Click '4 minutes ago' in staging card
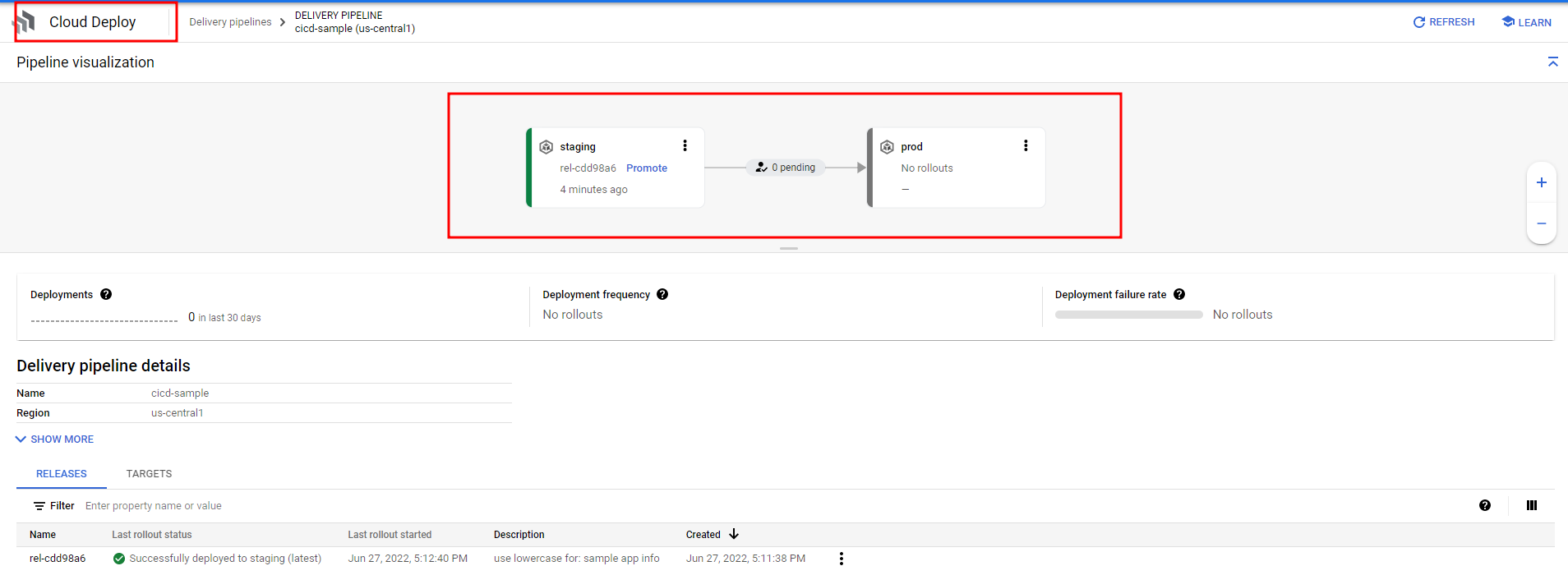 [593, 189]
